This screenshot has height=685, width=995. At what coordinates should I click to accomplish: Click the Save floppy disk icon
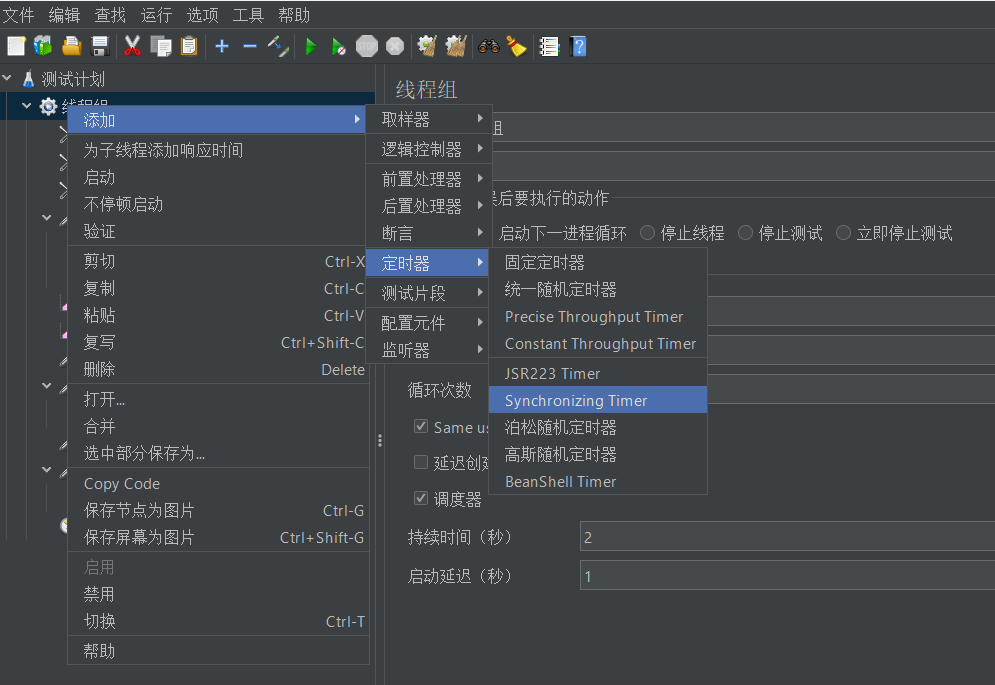click(100, 46)
